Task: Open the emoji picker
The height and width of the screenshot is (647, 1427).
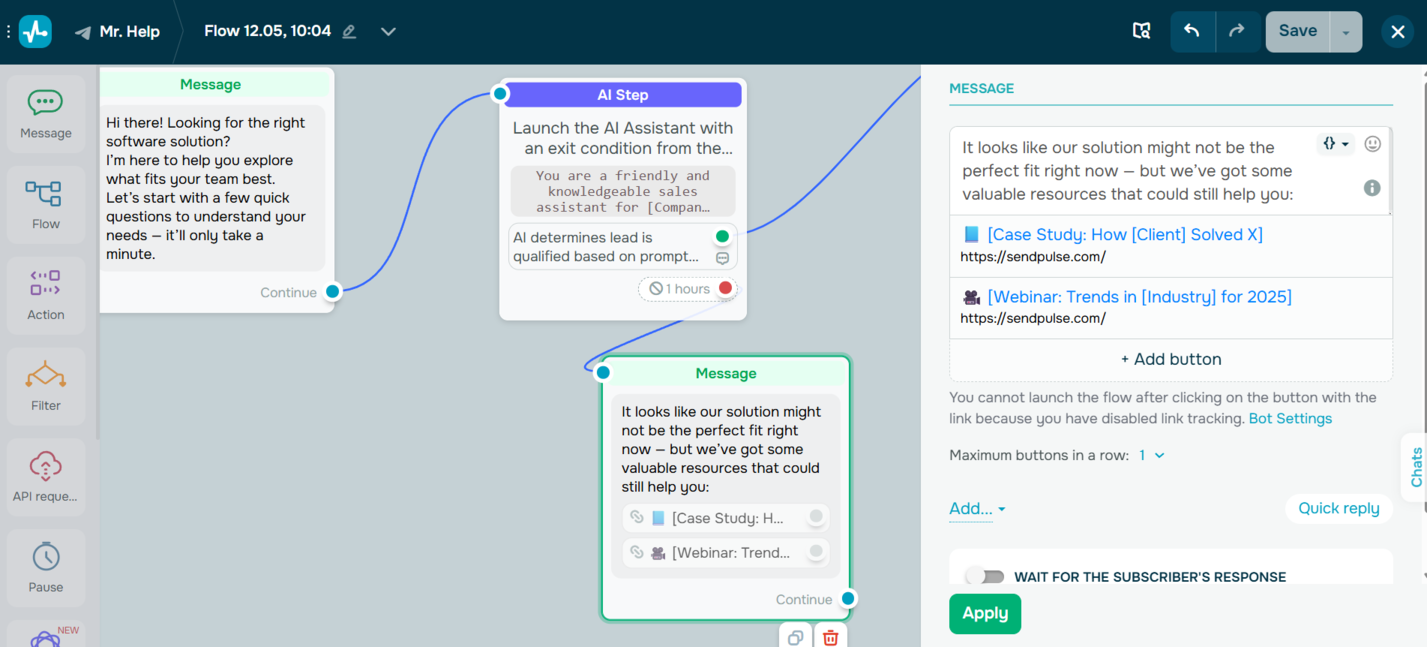Action: click(1373, 144)
